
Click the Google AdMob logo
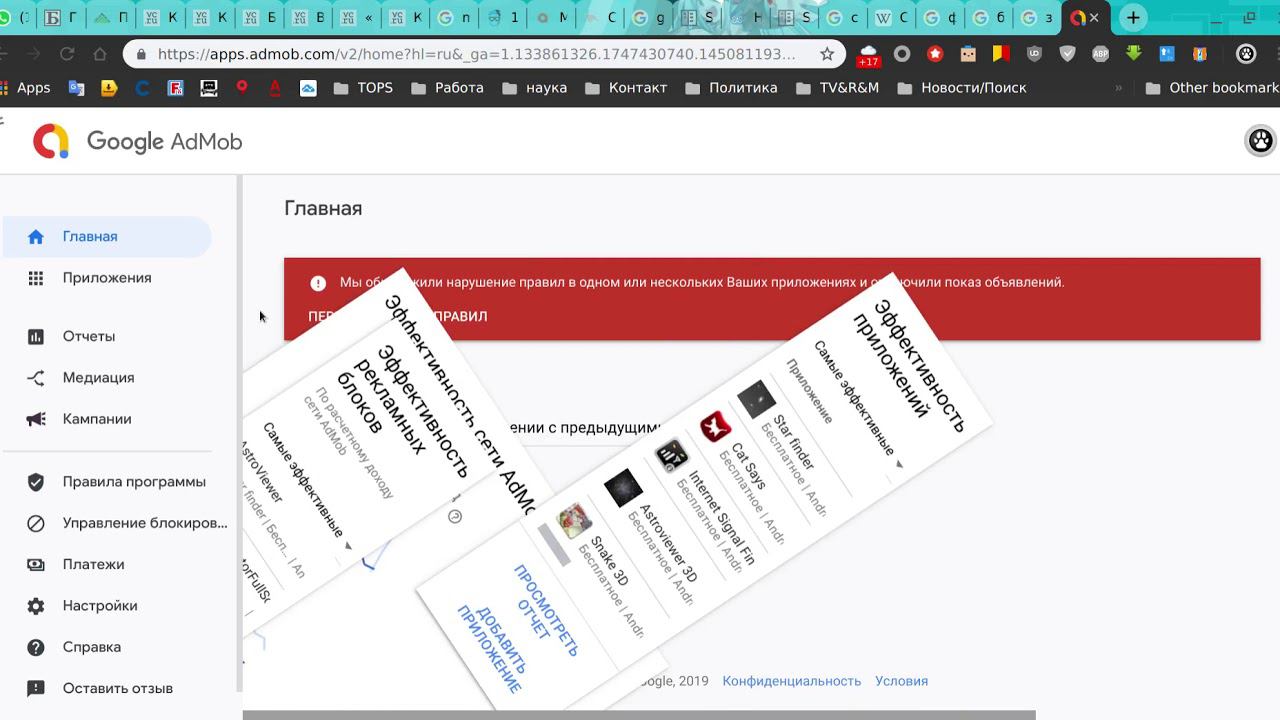[137, 142]
